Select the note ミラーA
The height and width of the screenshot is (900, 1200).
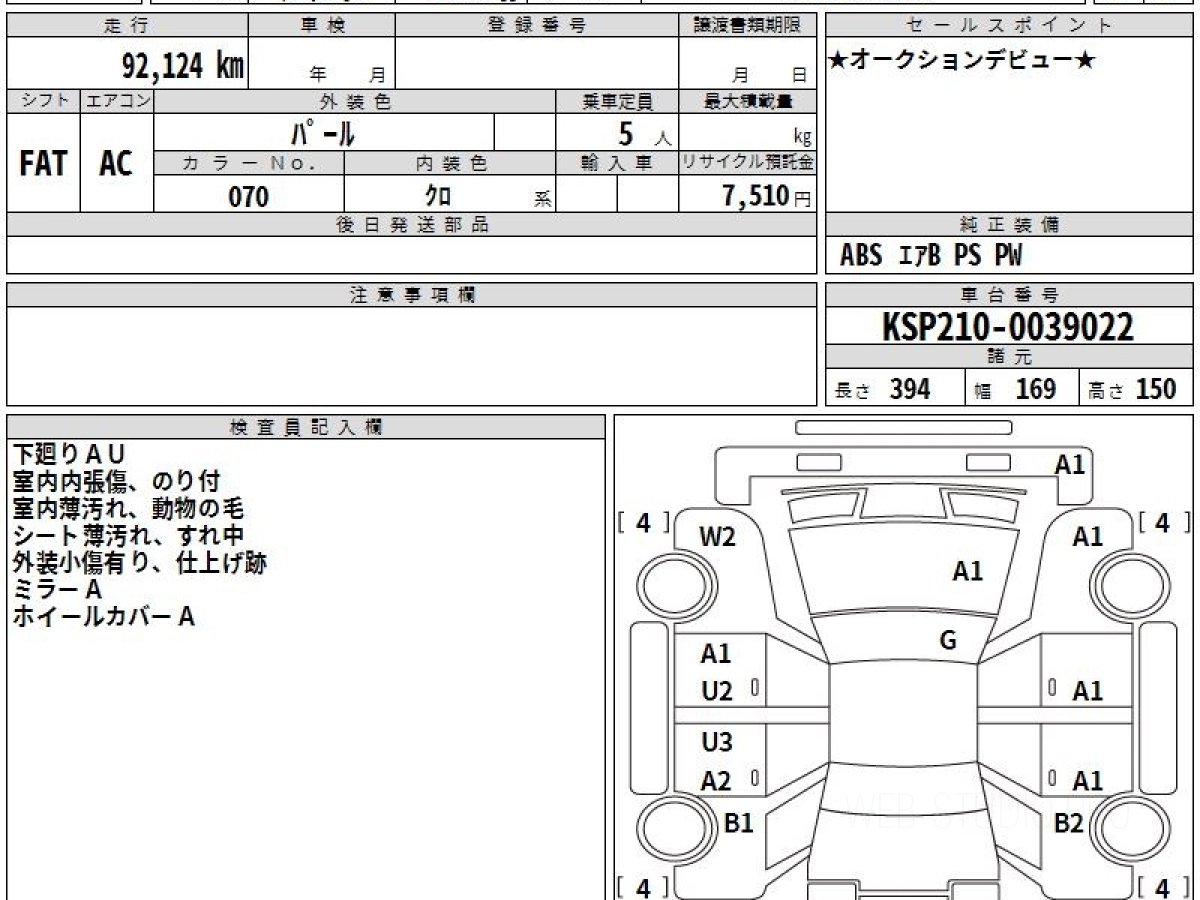(57, 590)
